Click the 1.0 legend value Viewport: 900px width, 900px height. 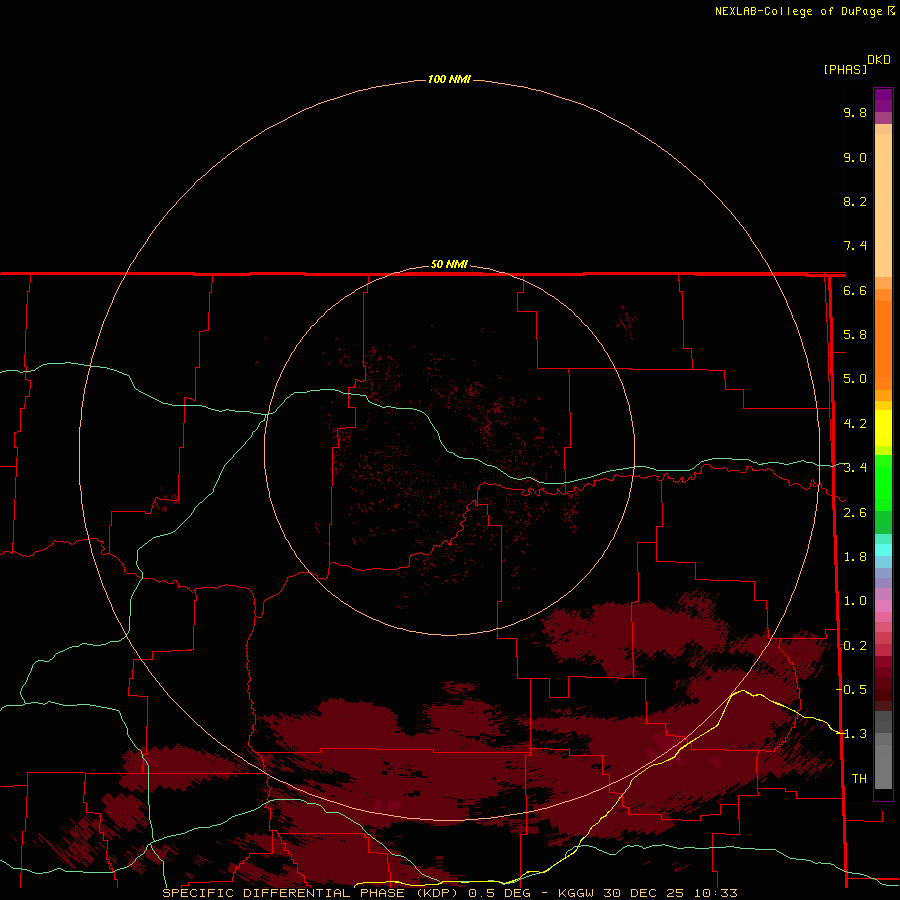pos(855,601)
